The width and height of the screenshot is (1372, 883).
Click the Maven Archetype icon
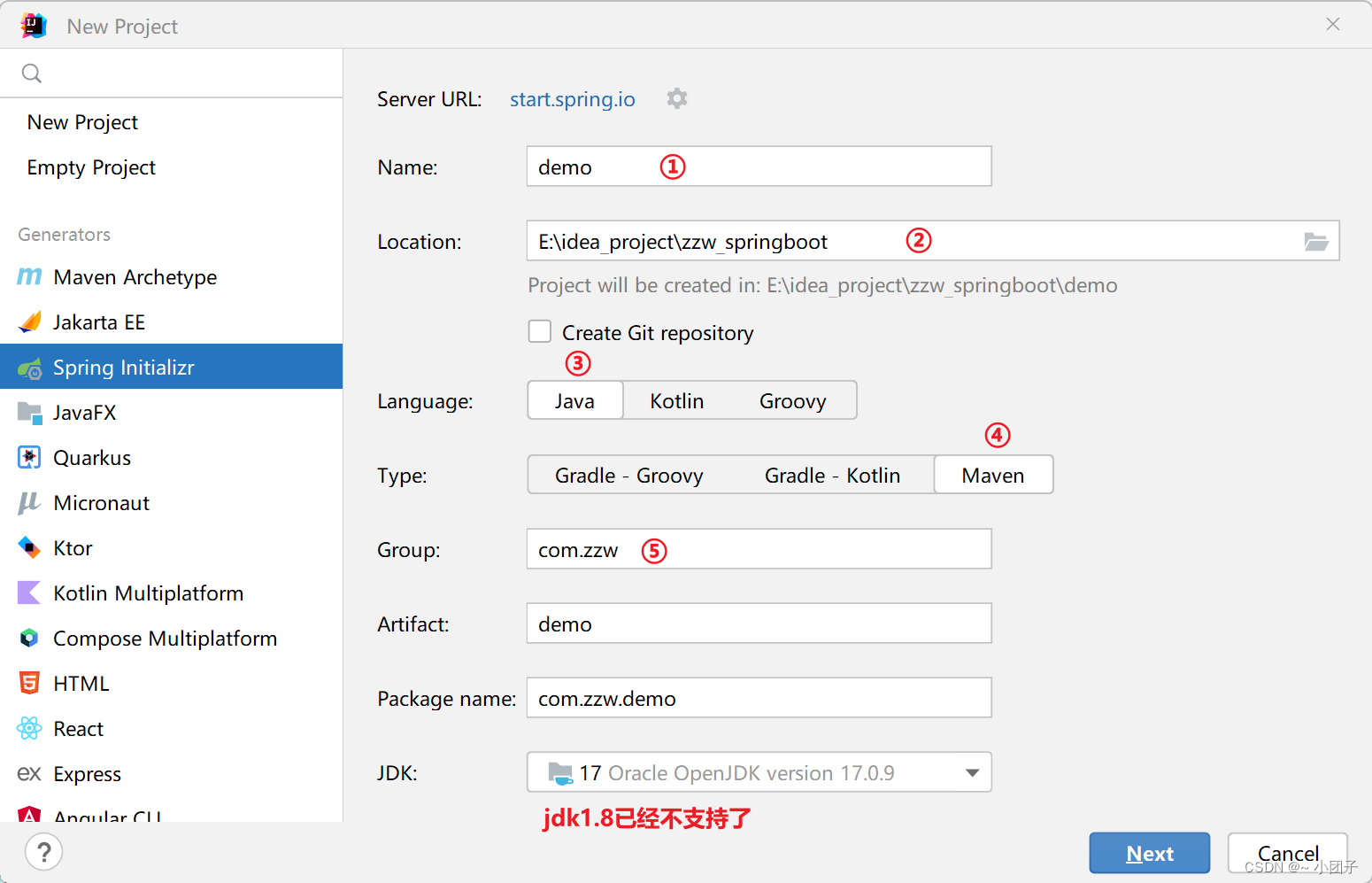tap(29, 277)
